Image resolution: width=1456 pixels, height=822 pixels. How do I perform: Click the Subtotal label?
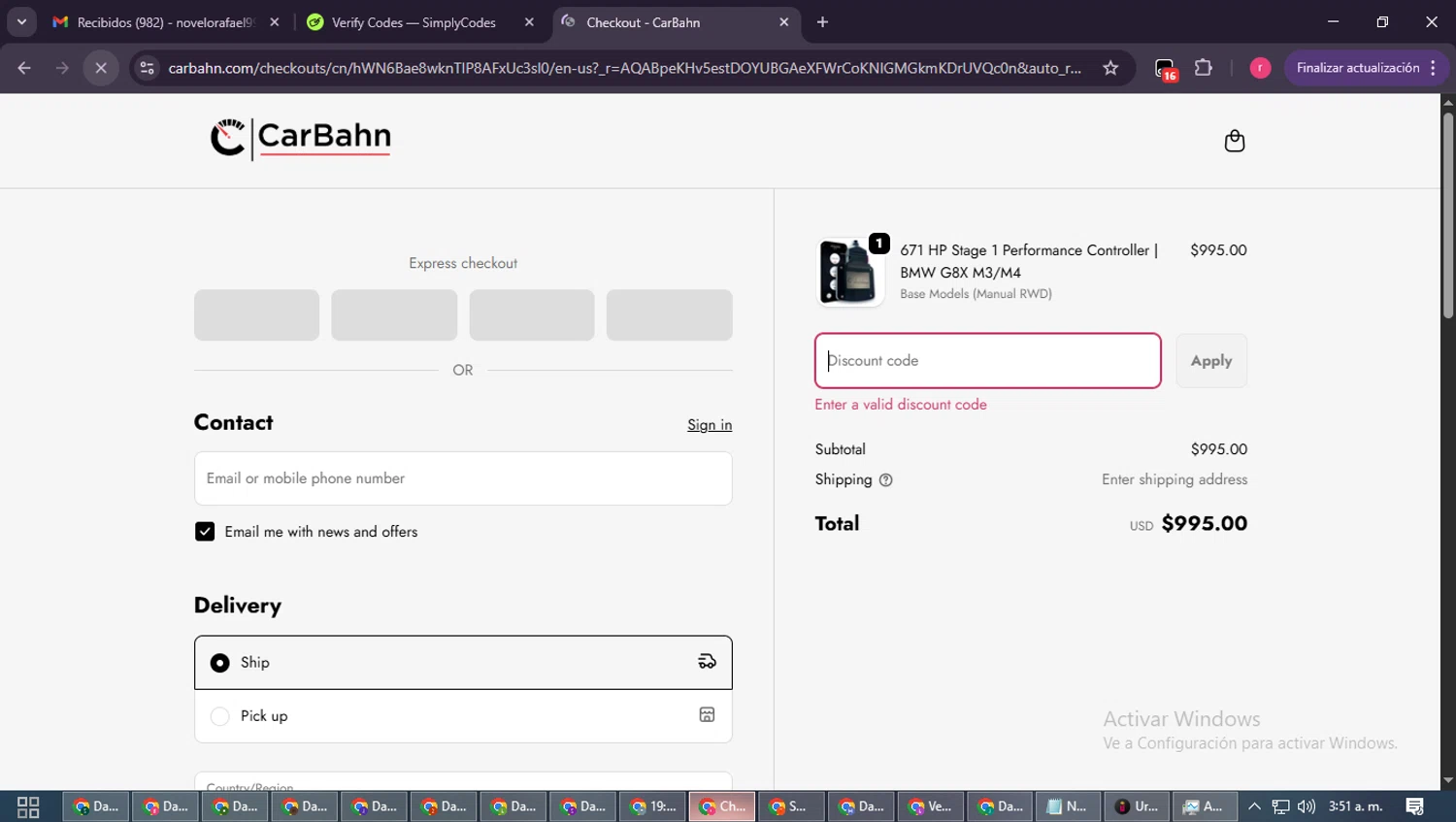[x=841, y=449]
